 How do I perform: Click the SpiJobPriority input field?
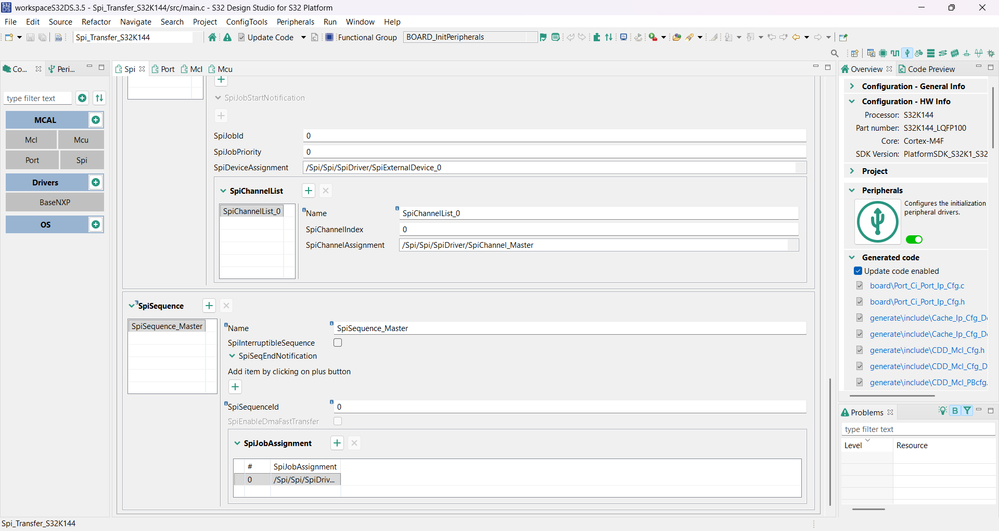(554, 152)
